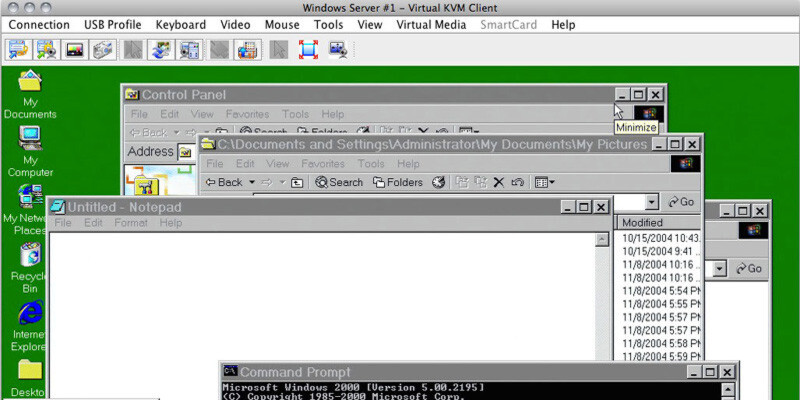Open Format menu in Notepad
The width and height of the screenshot is (800, 400).
[131, 223]
